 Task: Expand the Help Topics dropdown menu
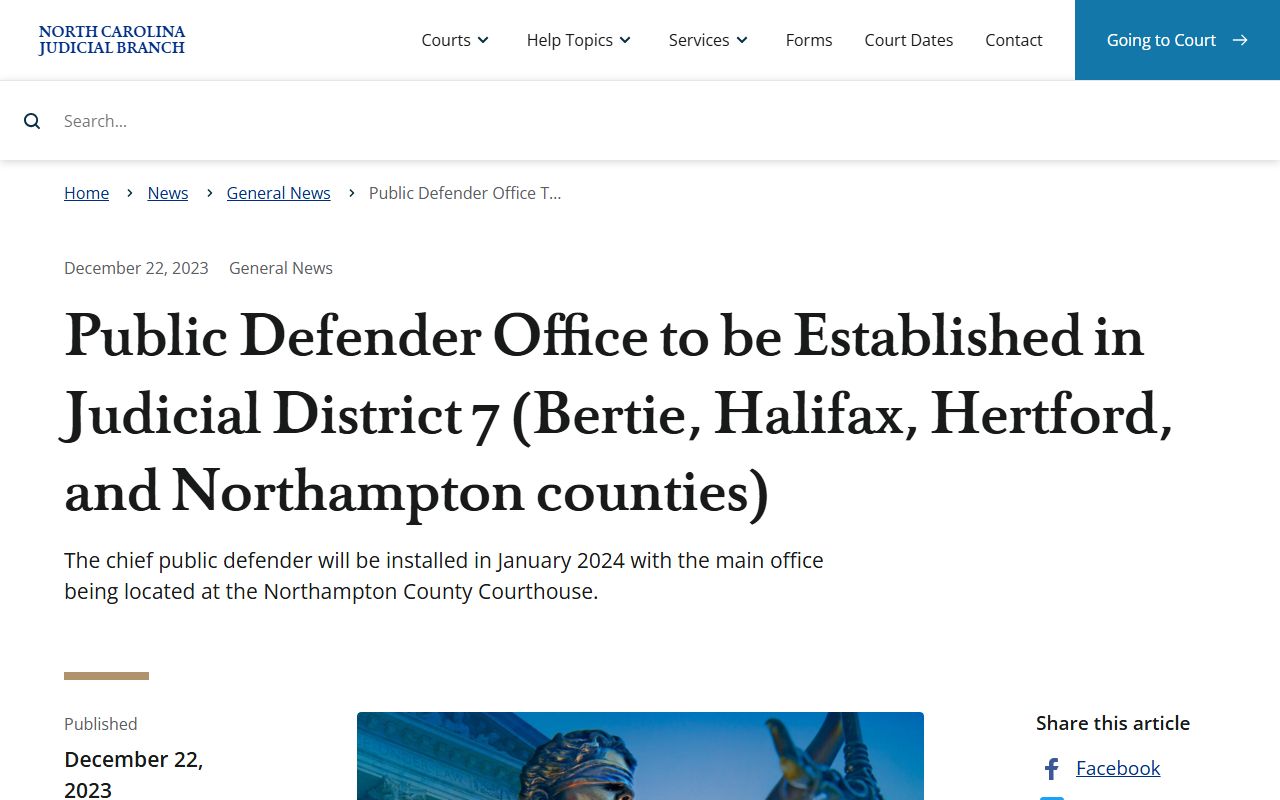coord(579,40)
